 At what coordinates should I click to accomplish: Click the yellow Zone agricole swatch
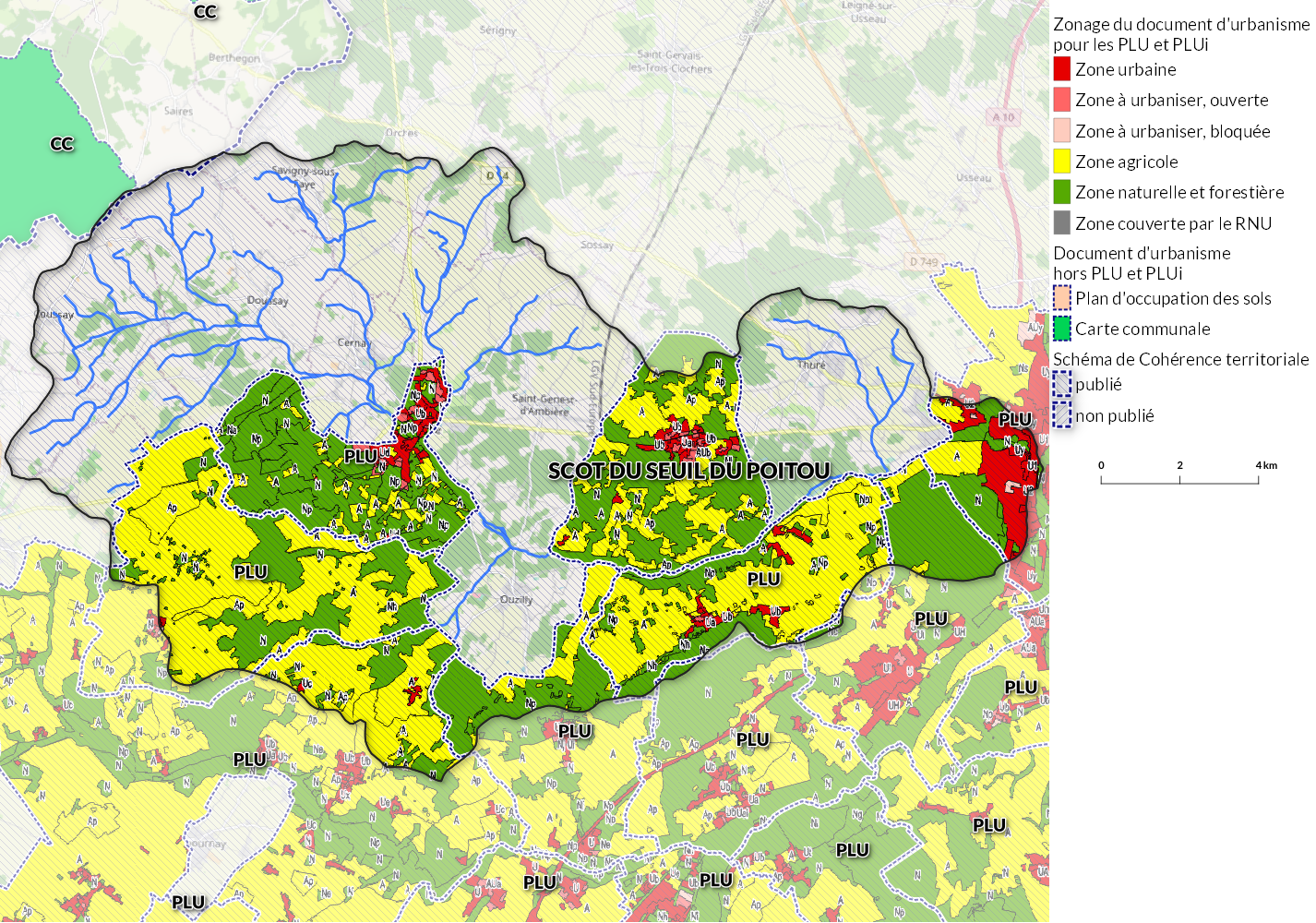(1062, 162)
